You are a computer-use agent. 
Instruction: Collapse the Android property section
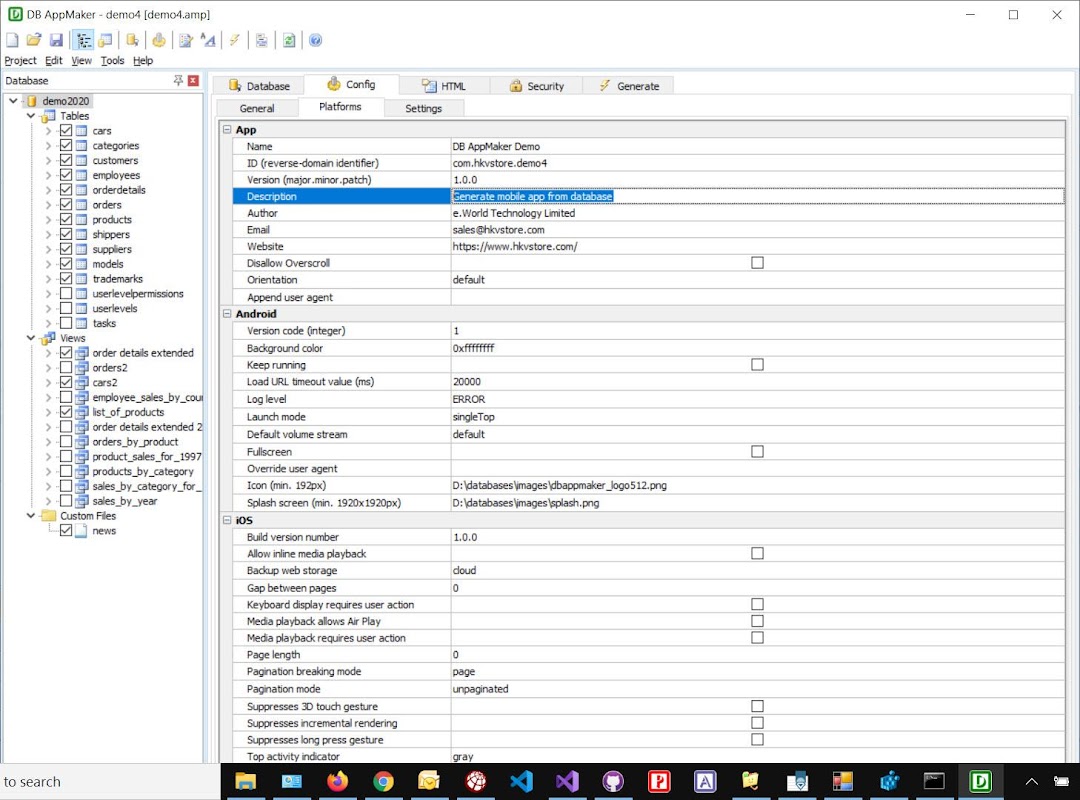pyautogui.click(x=227, y=314)
